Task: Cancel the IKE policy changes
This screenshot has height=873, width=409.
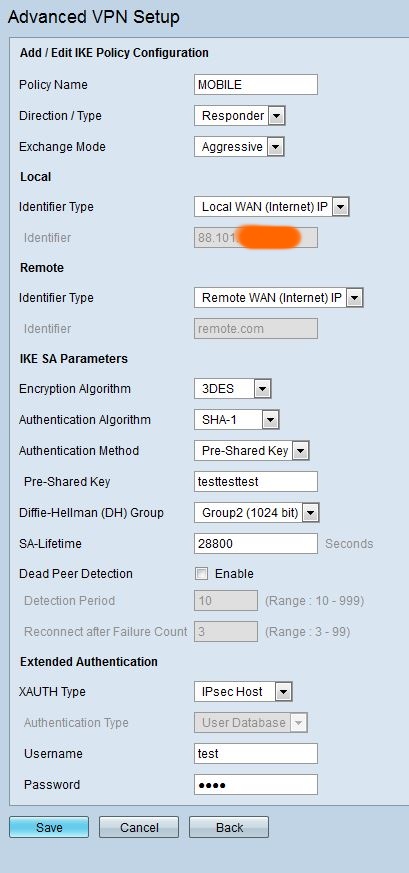Action: (139, 827)
